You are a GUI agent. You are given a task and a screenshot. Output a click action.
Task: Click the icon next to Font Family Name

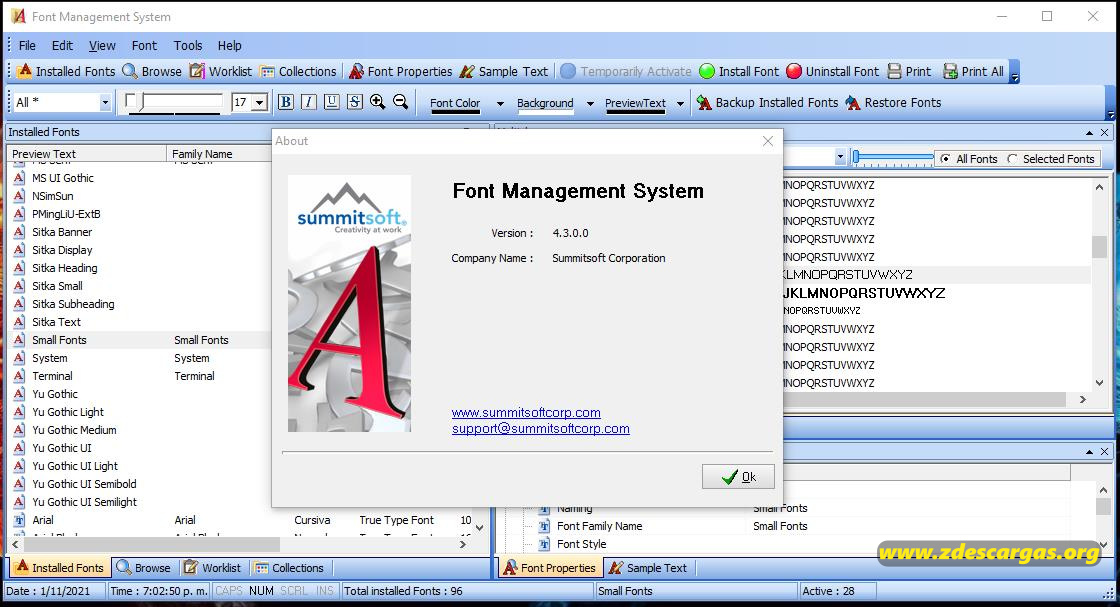click(544, 526)
